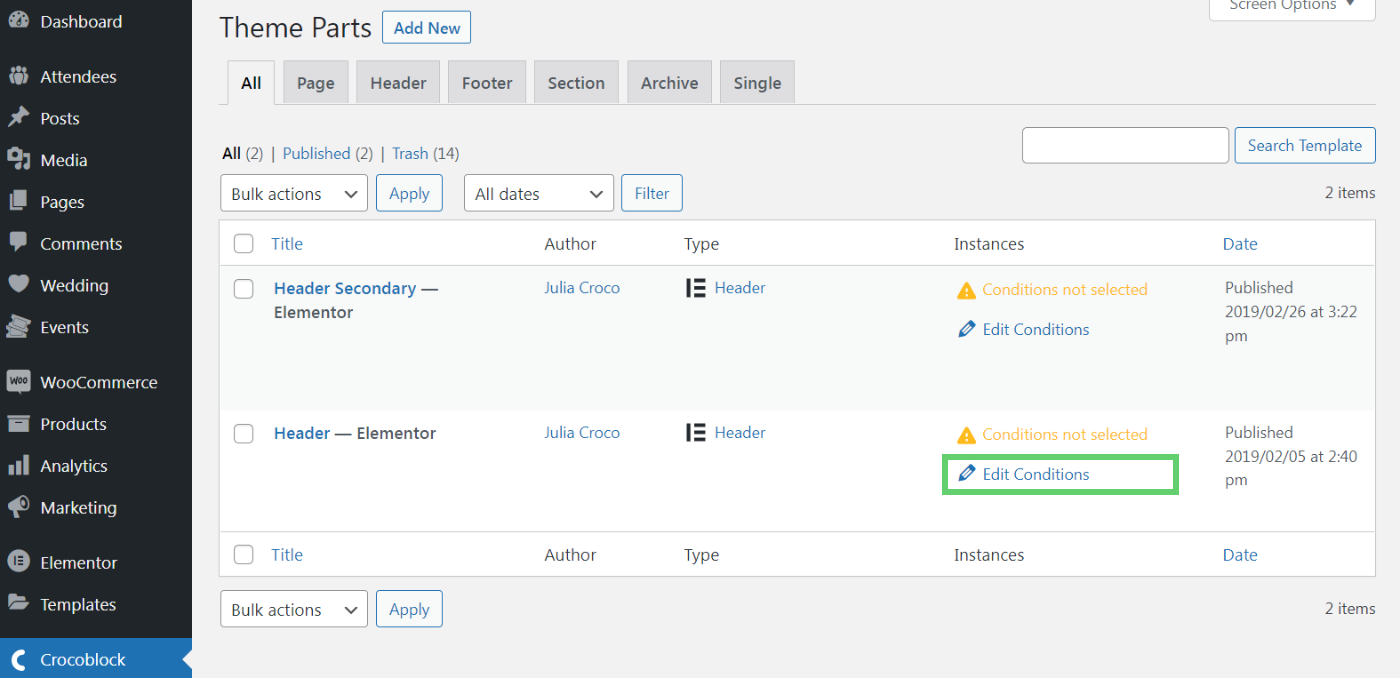Click Julia Croco in Header — Elementor row
Image resolution: width=1400 pixels, height=678 pixels.
coord(582,433)
